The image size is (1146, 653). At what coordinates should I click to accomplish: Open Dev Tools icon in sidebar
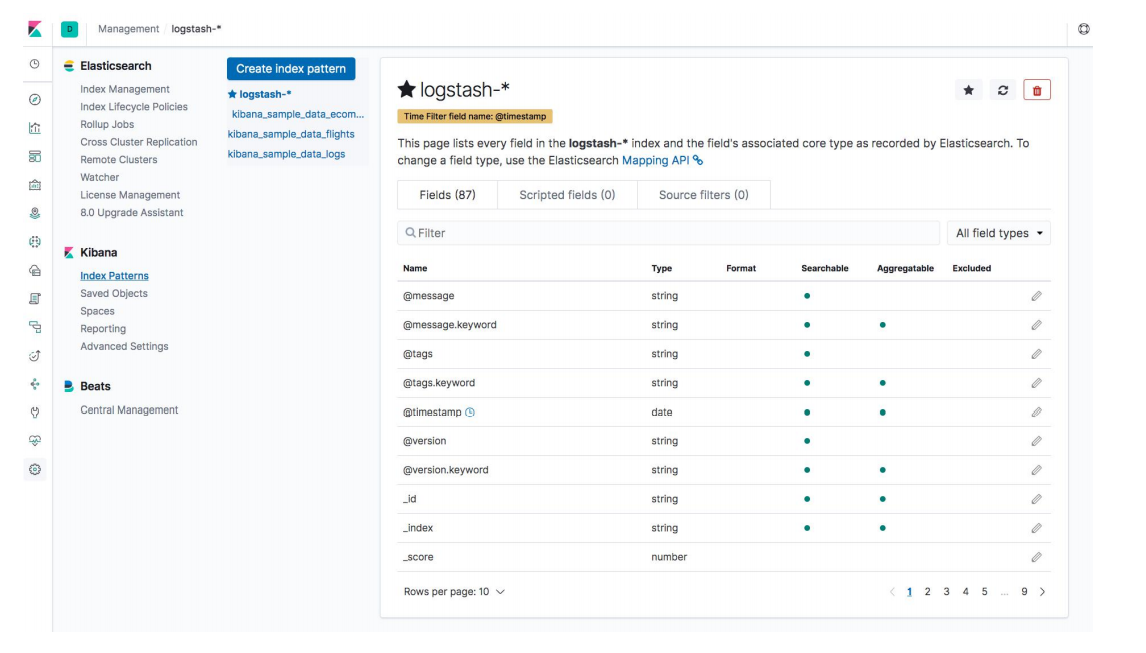tap(34, 412)
